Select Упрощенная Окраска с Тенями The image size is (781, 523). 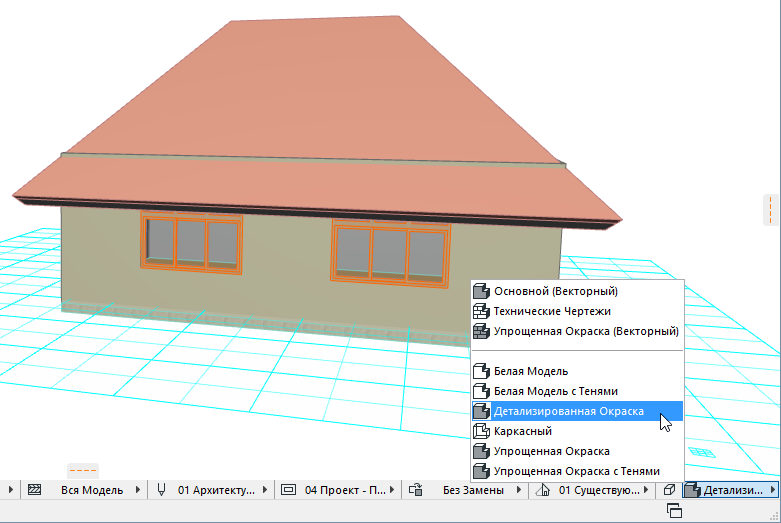coord(577,471)
